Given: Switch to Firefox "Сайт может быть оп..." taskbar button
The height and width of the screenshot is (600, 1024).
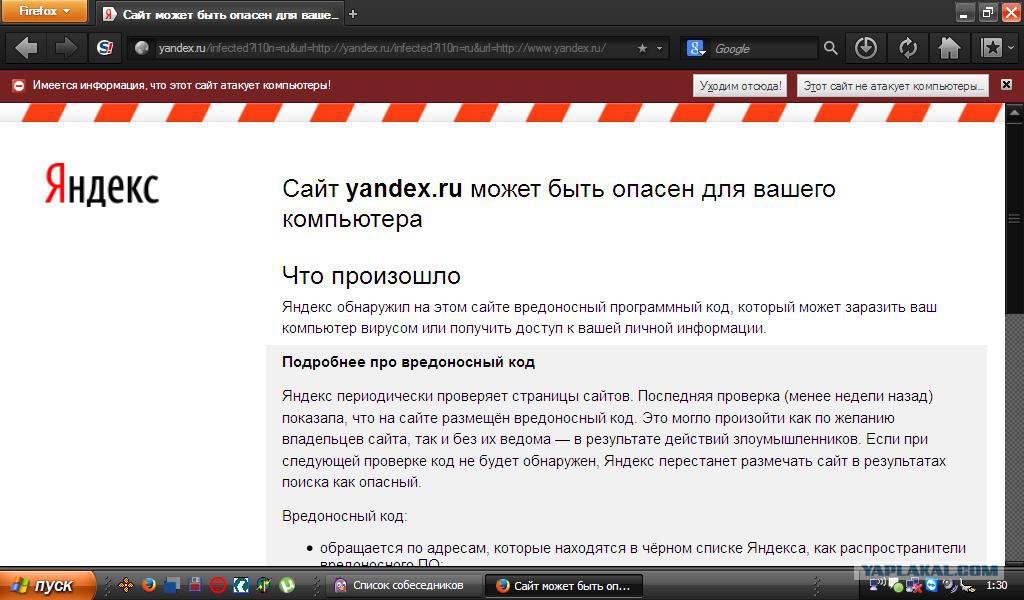Looking at the screenshot, I should pyautogui.click(x=564, y=586).
